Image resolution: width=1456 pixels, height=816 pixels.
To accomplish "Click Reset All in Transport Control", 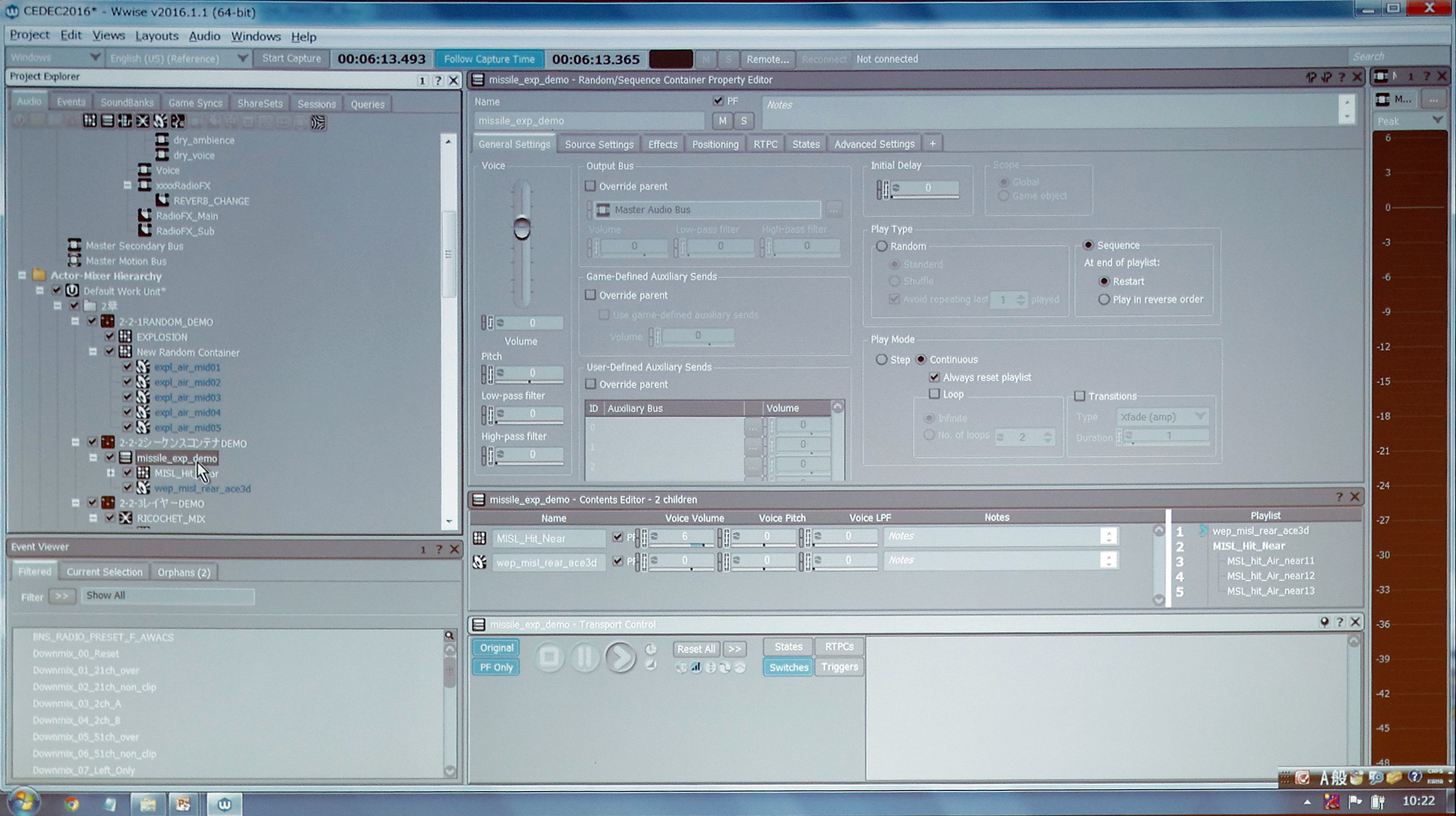I will [696, 649].
